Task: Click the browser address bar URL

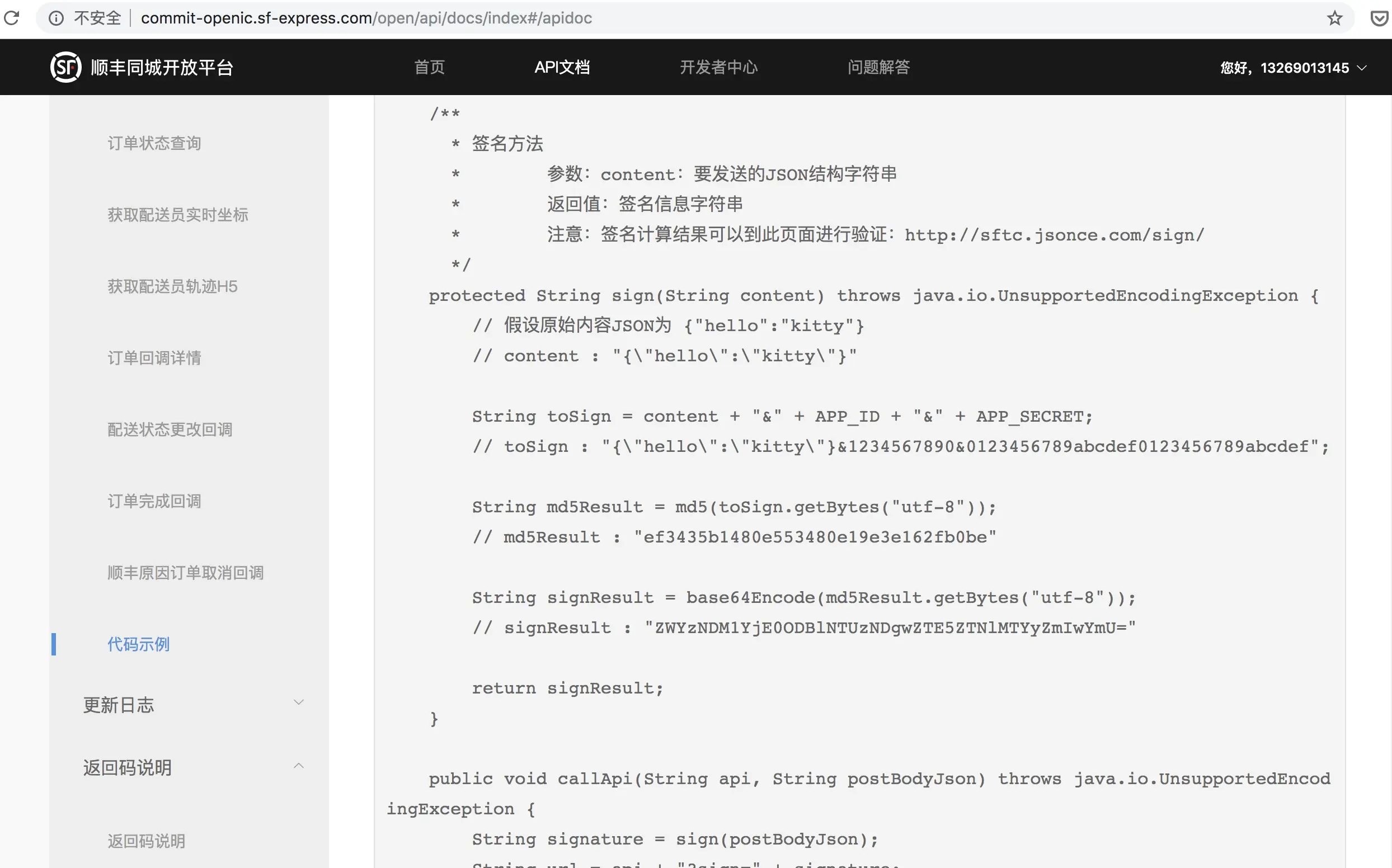Action: (366, 18)
